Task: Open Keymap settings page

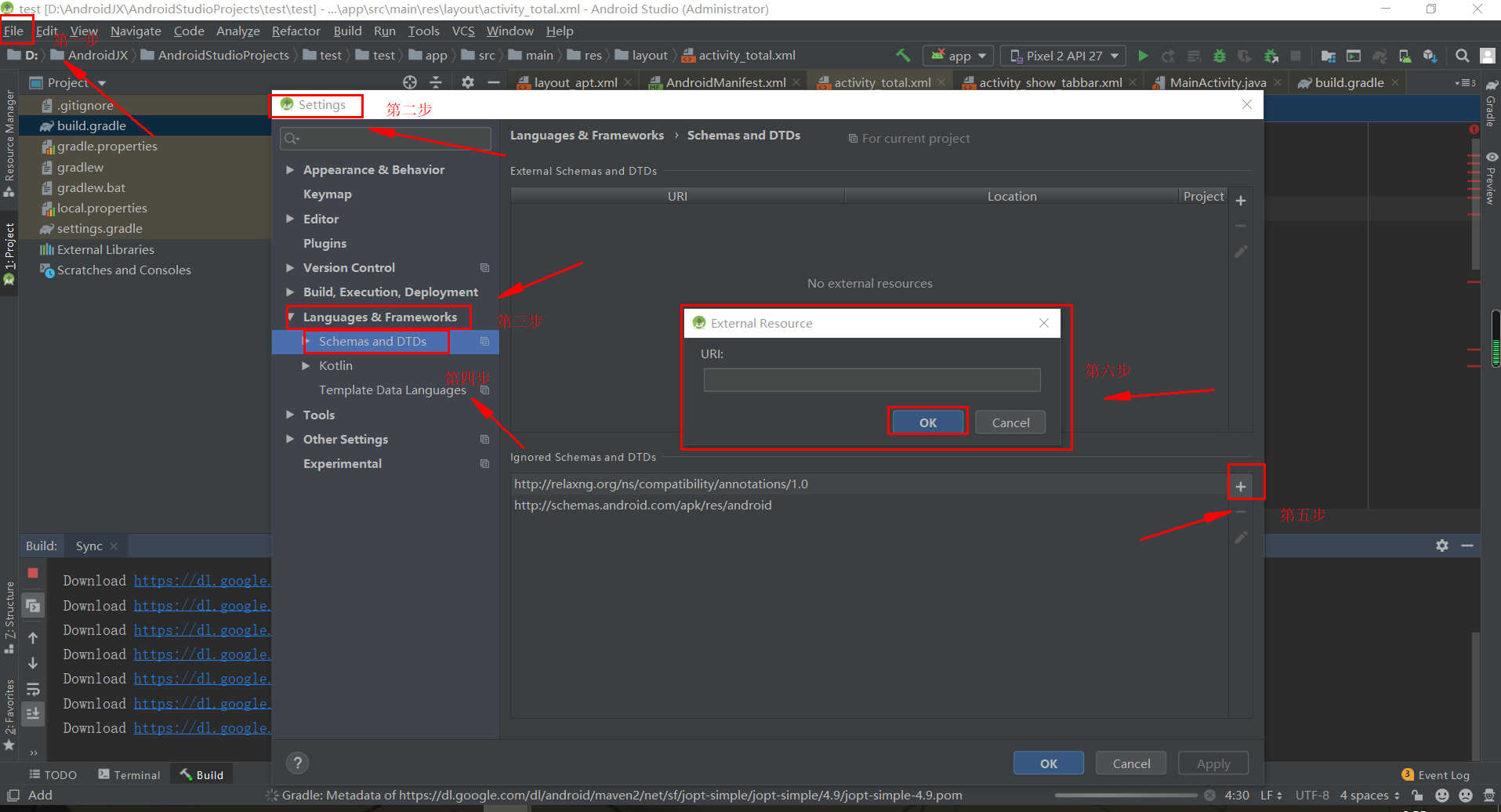Action: (x=328, y=194)
